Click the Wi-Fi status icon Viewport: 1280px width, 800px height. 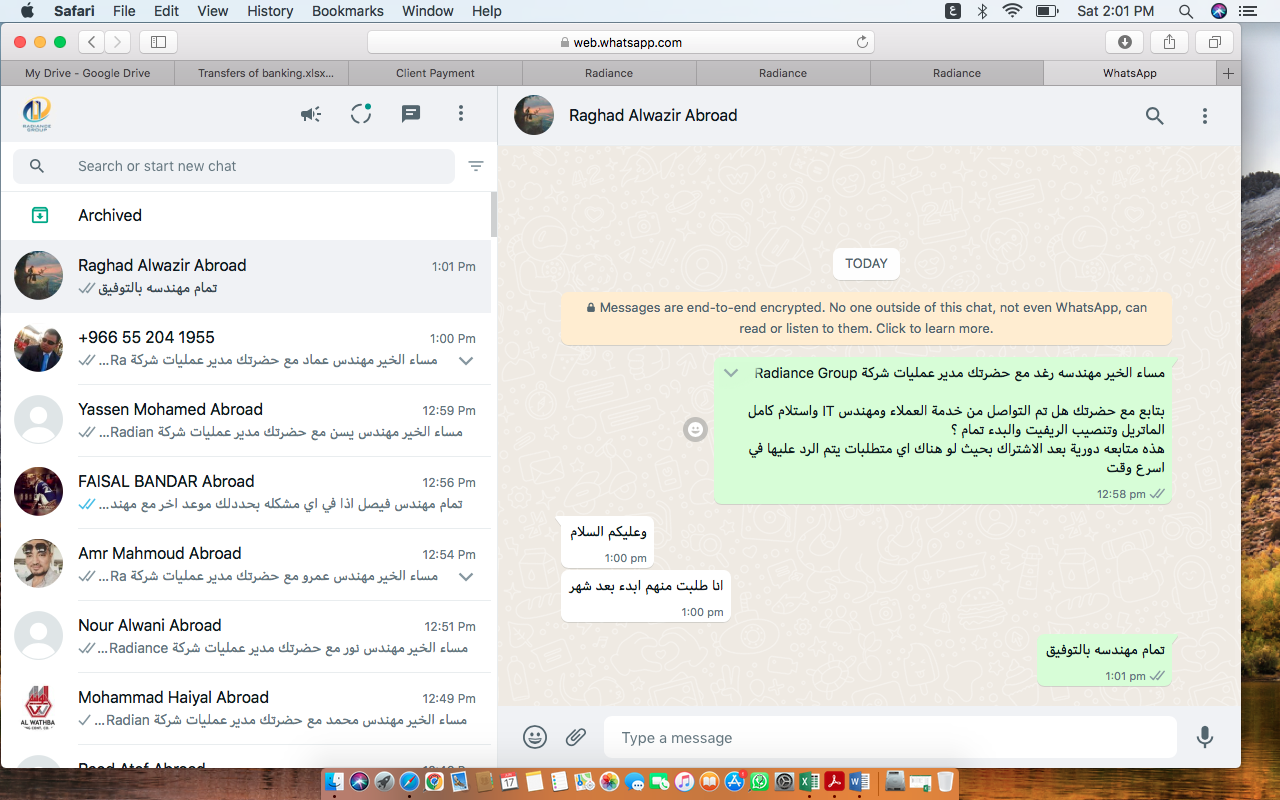point(1012,11)
